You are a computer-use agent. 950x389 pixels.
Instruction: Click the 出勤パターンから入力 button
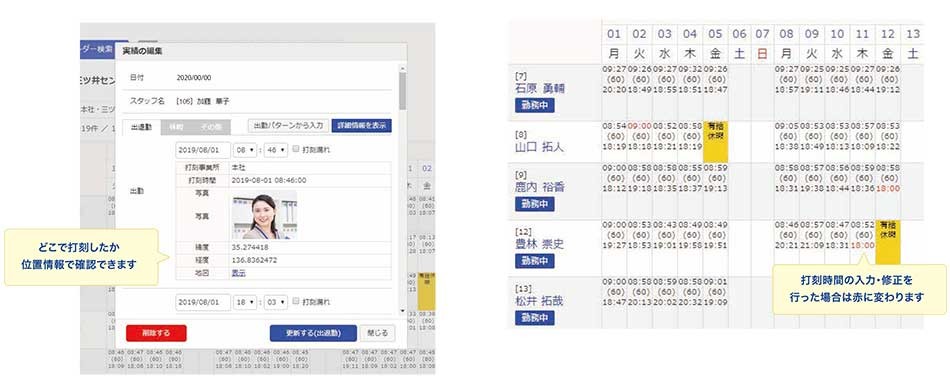pos(288,125)
